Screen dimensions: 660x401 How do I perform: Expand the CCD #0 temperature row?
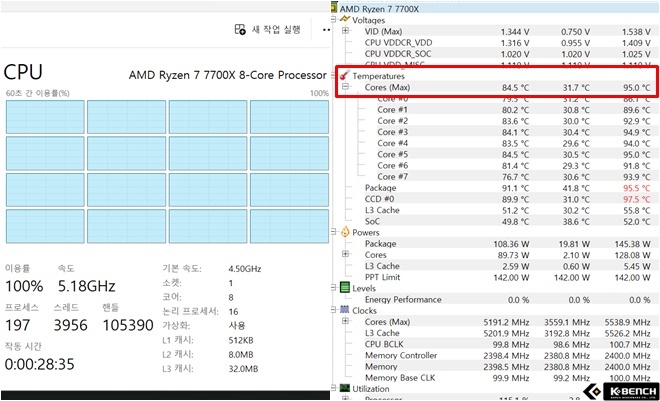pyautogui.click(x=346, y=199)
